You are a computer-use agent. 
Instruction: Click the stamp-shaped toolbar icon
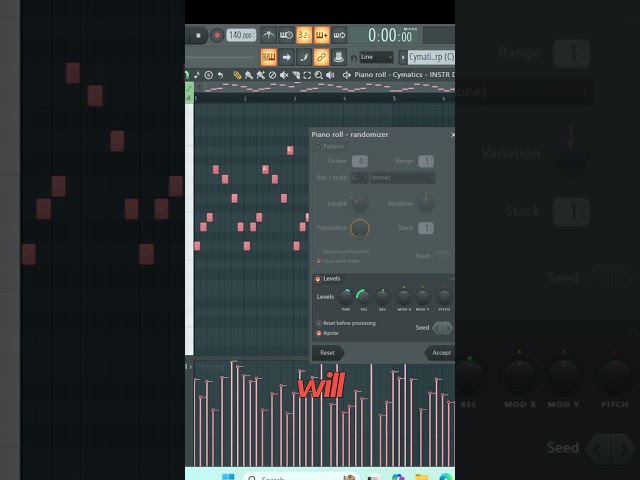click(339, 57)
